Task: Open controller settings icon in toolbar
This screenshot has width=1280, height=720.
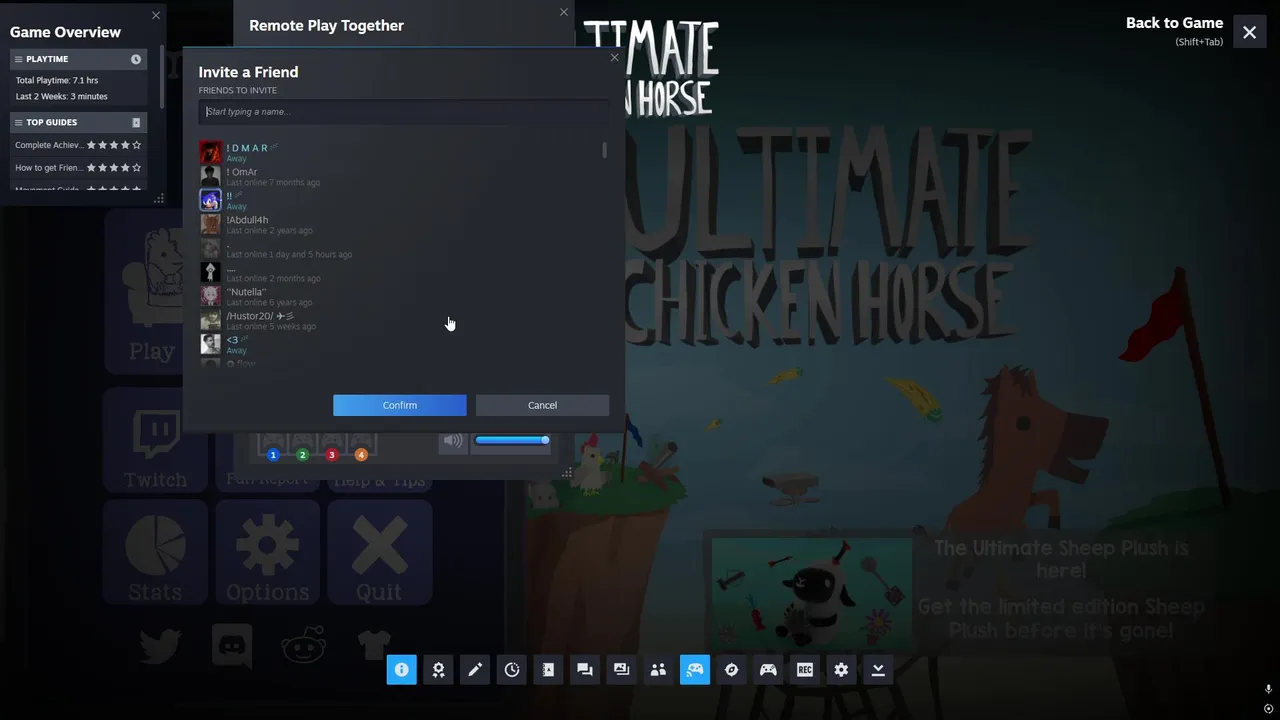Action: pyautogui.click(x=768, y=670)
